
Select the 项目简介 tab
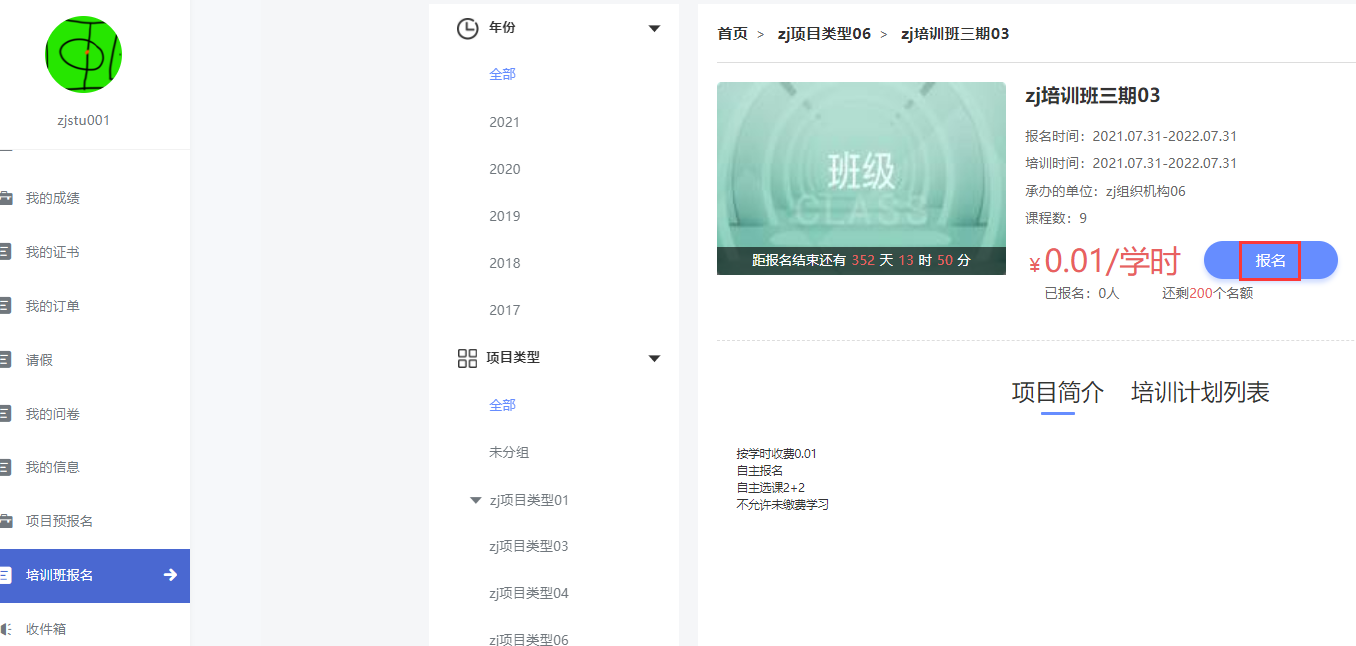(1057, 392)
